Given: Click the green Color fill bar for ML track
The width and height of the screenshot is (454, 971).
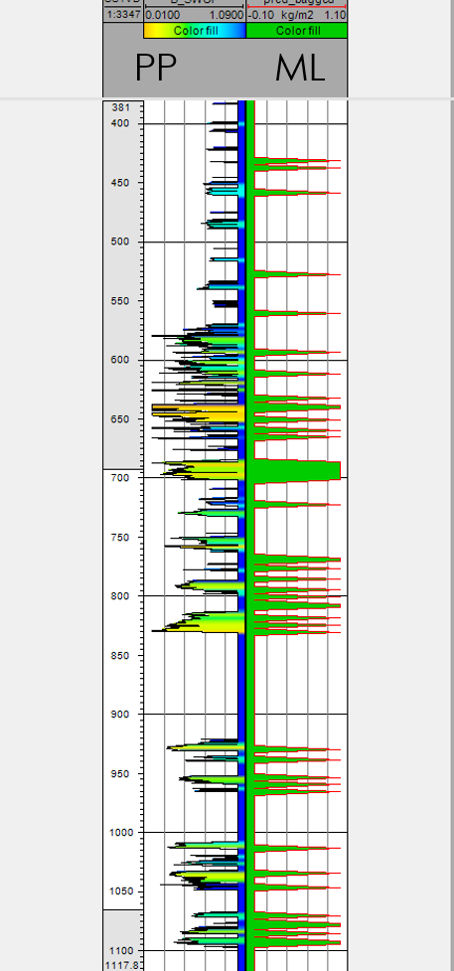Looking at the screenshot, I should [297, 30].
